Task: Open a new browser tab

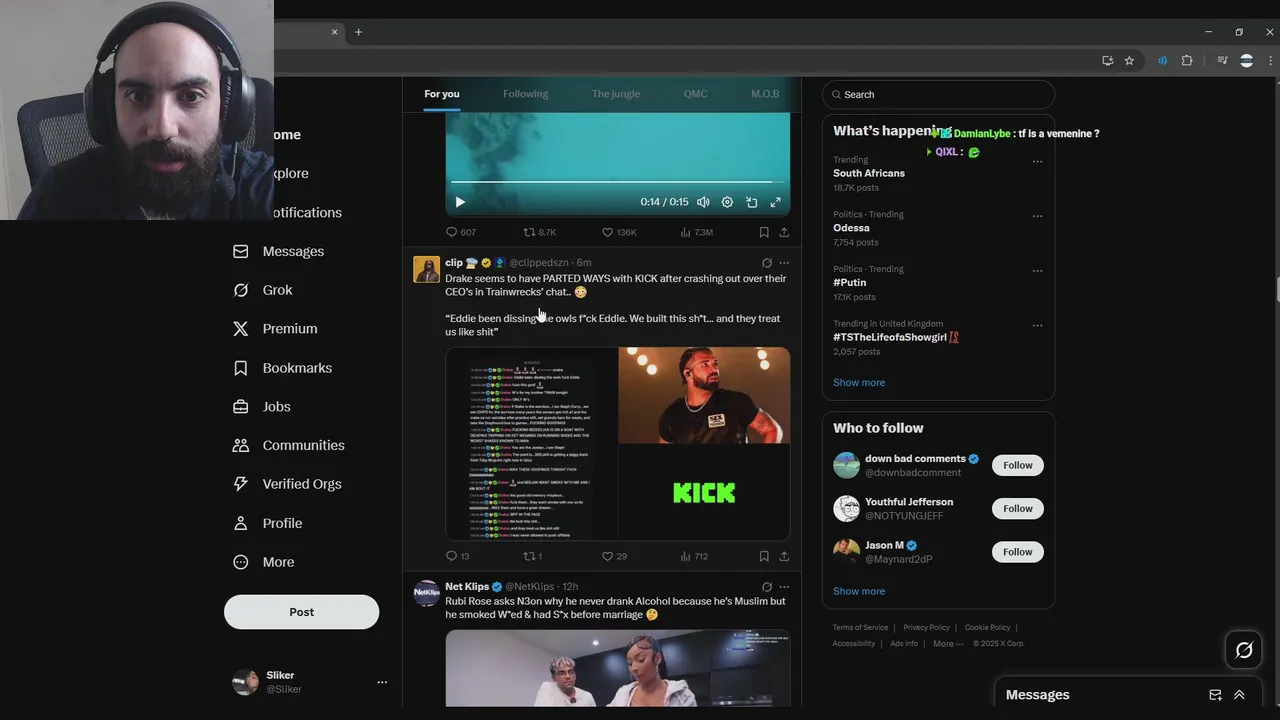Action: tap(358, 32)
